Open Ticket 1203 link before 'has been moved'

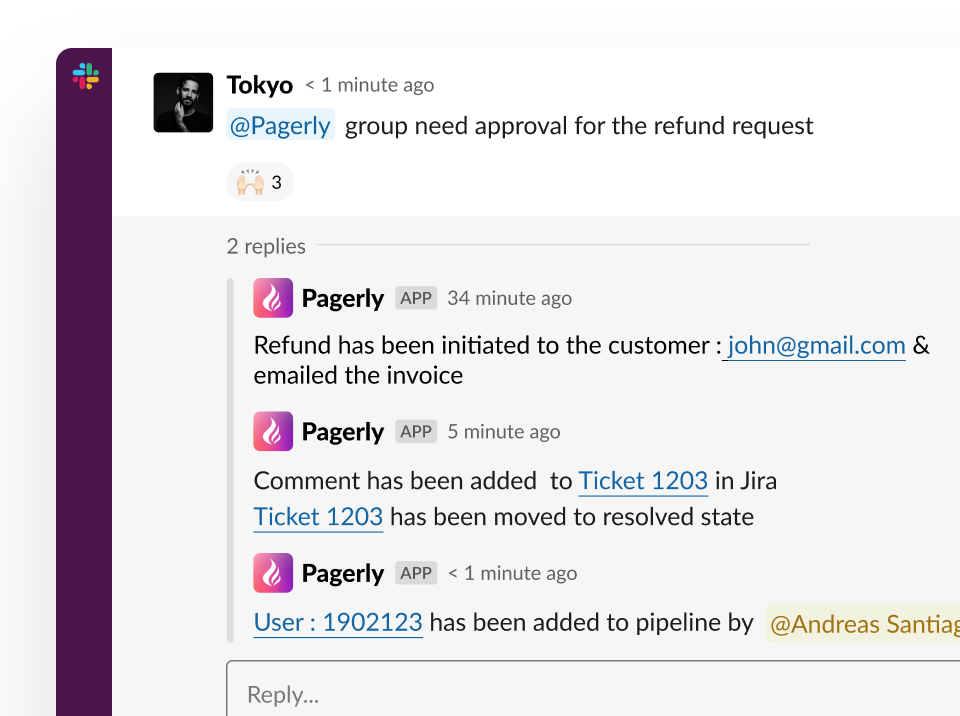point(318,517)
